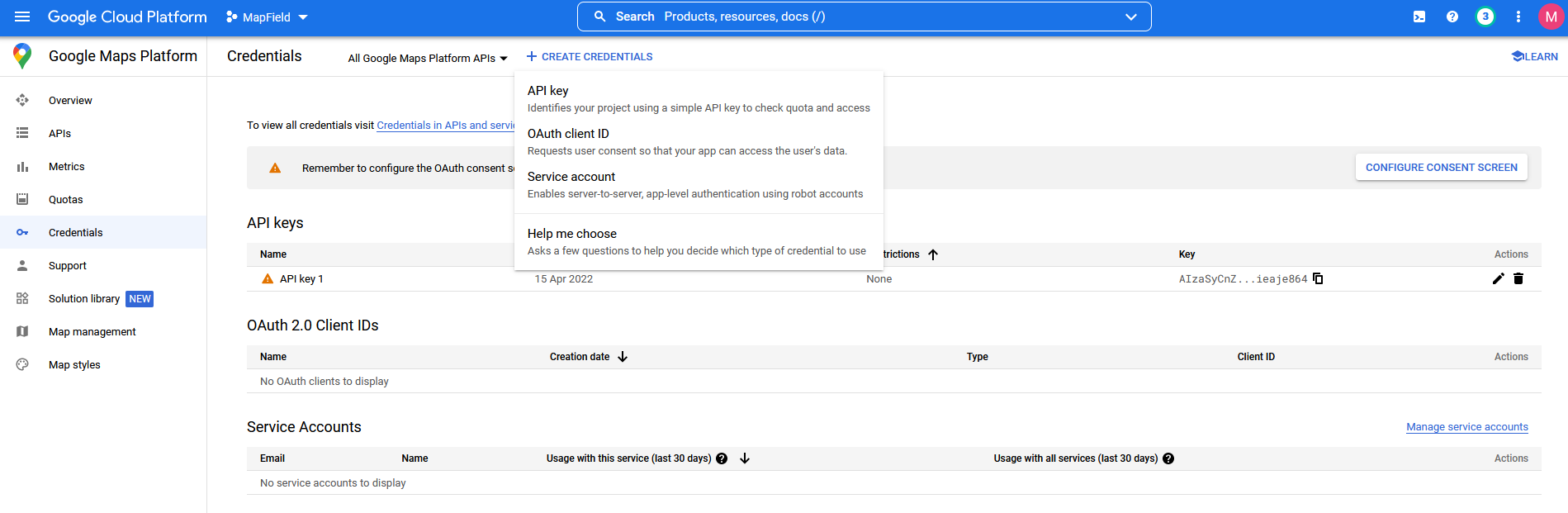This screenshot has height=513, width=1568.
Task: Click the Google Cloud Platform logo text
Action: tap(127, 17)
